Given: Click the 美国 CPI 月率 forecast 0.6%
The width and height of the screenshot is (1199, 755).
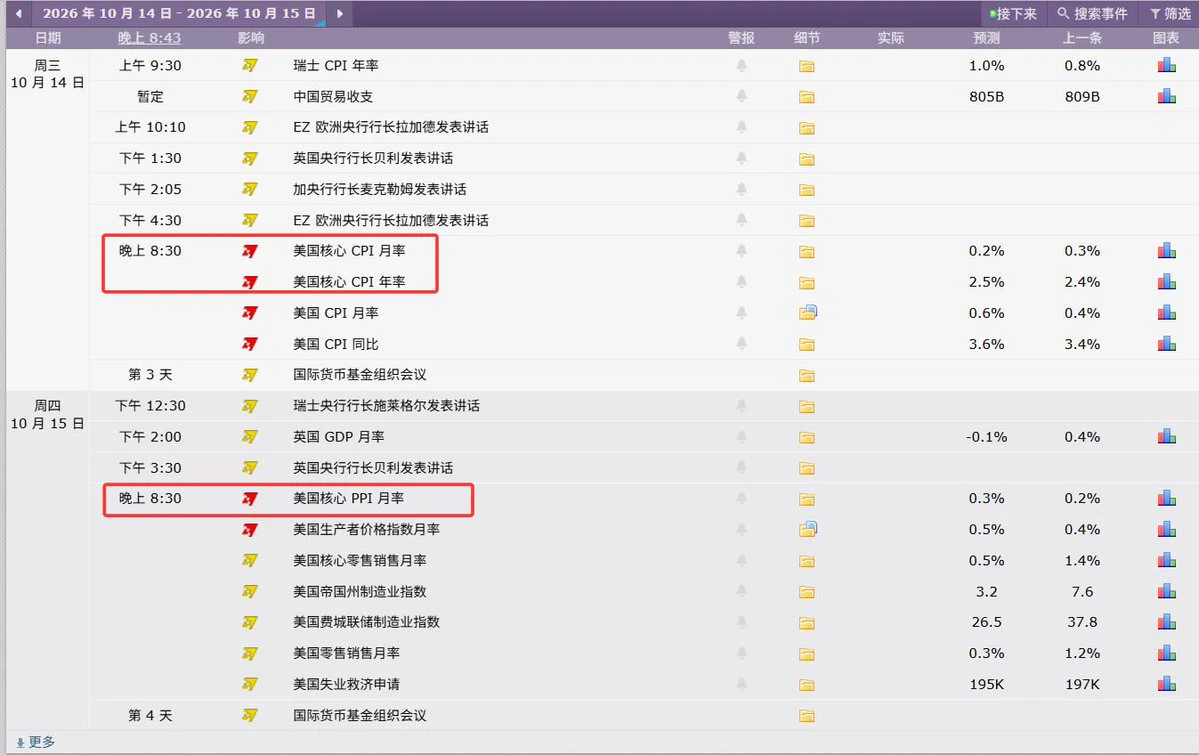Looking at the screenshot, I should [986, 314].
